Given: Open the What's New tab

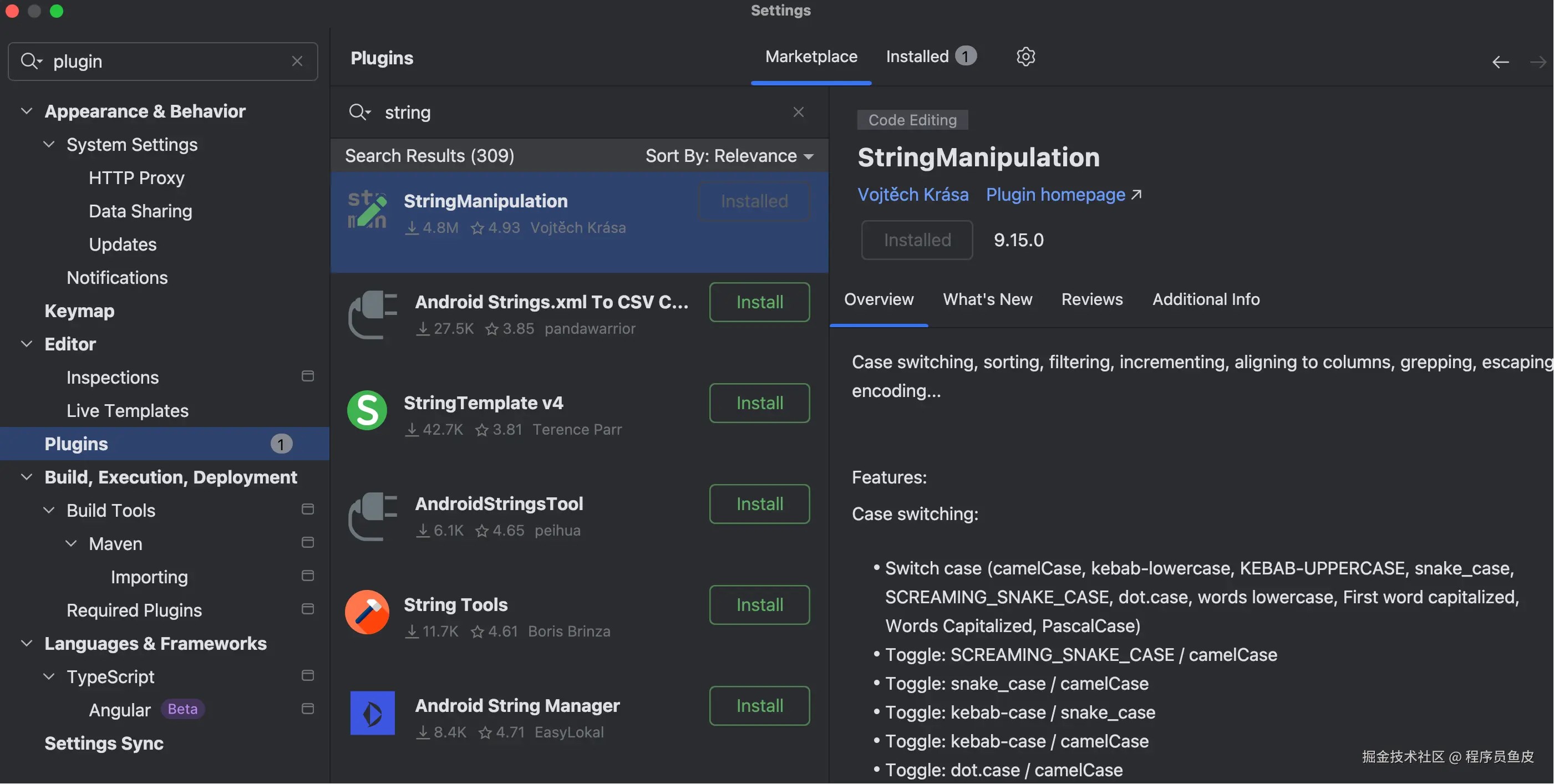Looking at the screenshot, I should coord(988,299).
